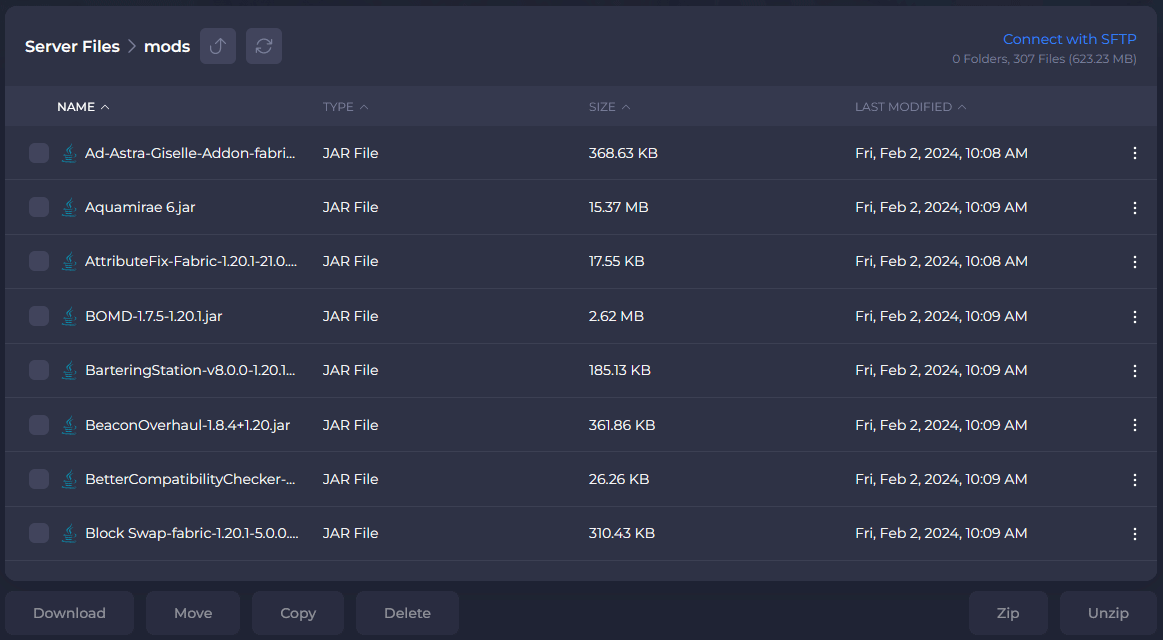Click the Connect with SFTP link
Screen dimensions: 1163x640
click(x=1069, y=39)
